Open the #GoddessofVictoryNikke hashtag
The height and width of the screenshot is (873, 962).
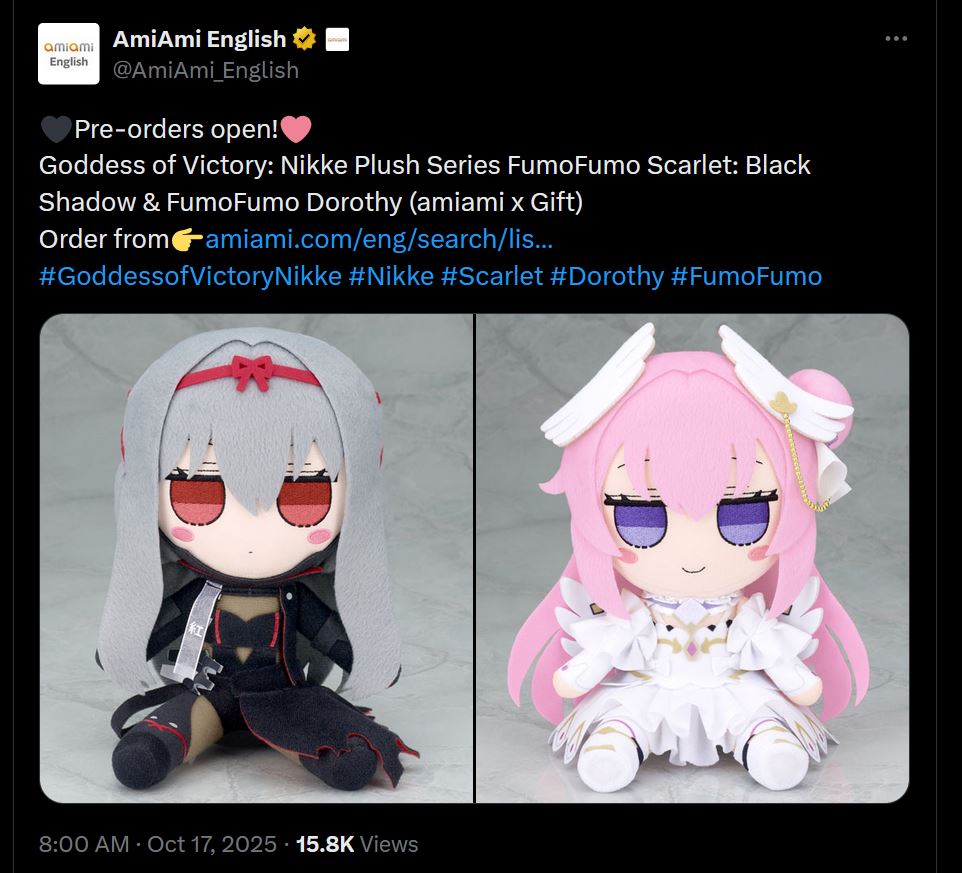pyautogui.click(x=190, y=277)
